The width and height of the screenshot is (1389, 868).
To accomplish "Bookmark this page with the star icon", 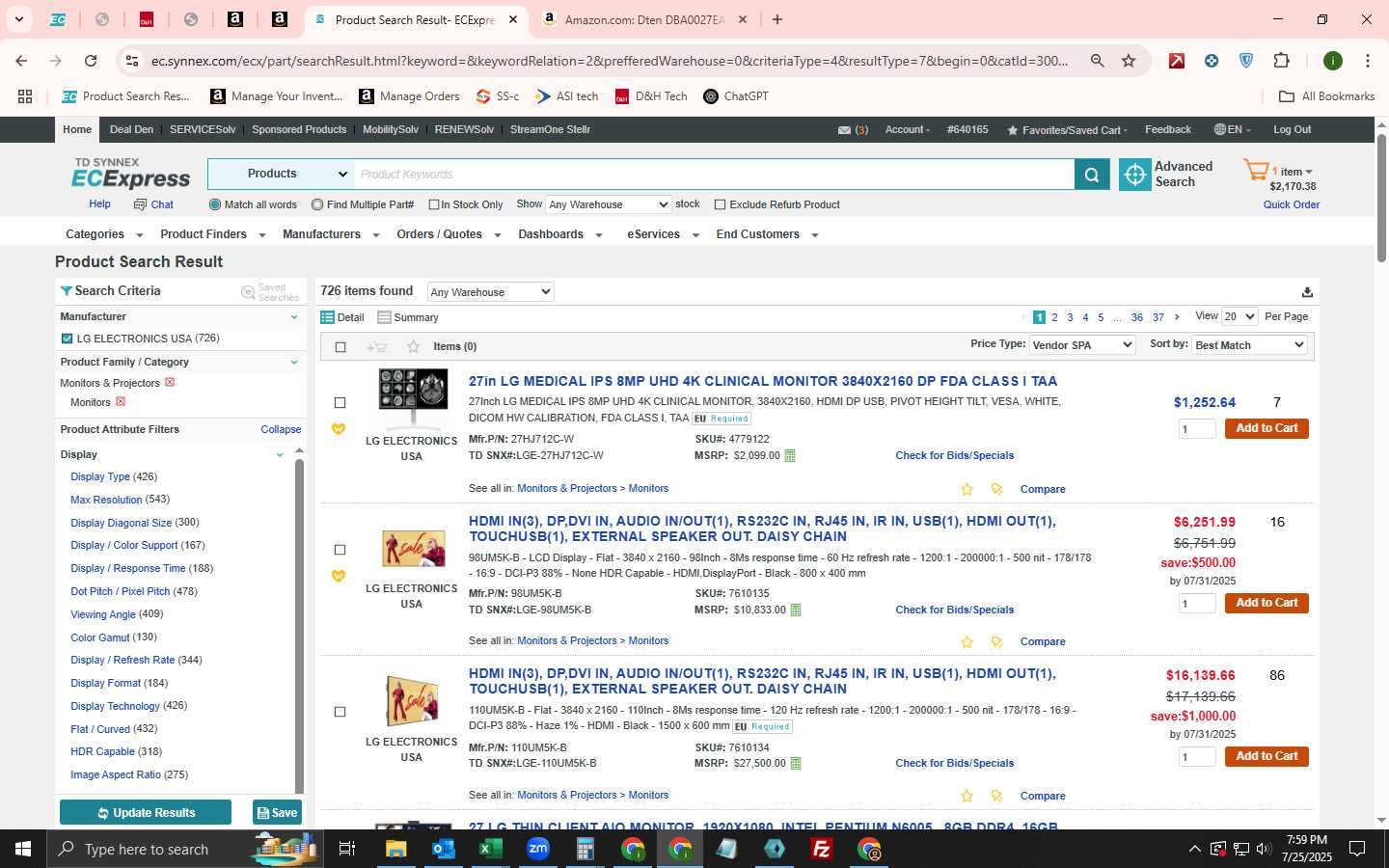I will (x=1129, y=61).
